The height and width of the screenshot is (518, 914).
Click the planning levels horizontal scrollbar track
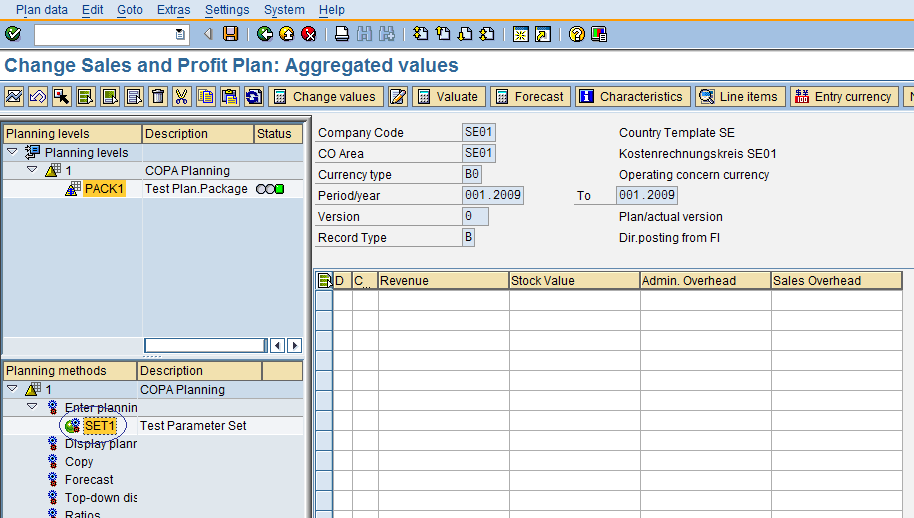pos(206,345)
